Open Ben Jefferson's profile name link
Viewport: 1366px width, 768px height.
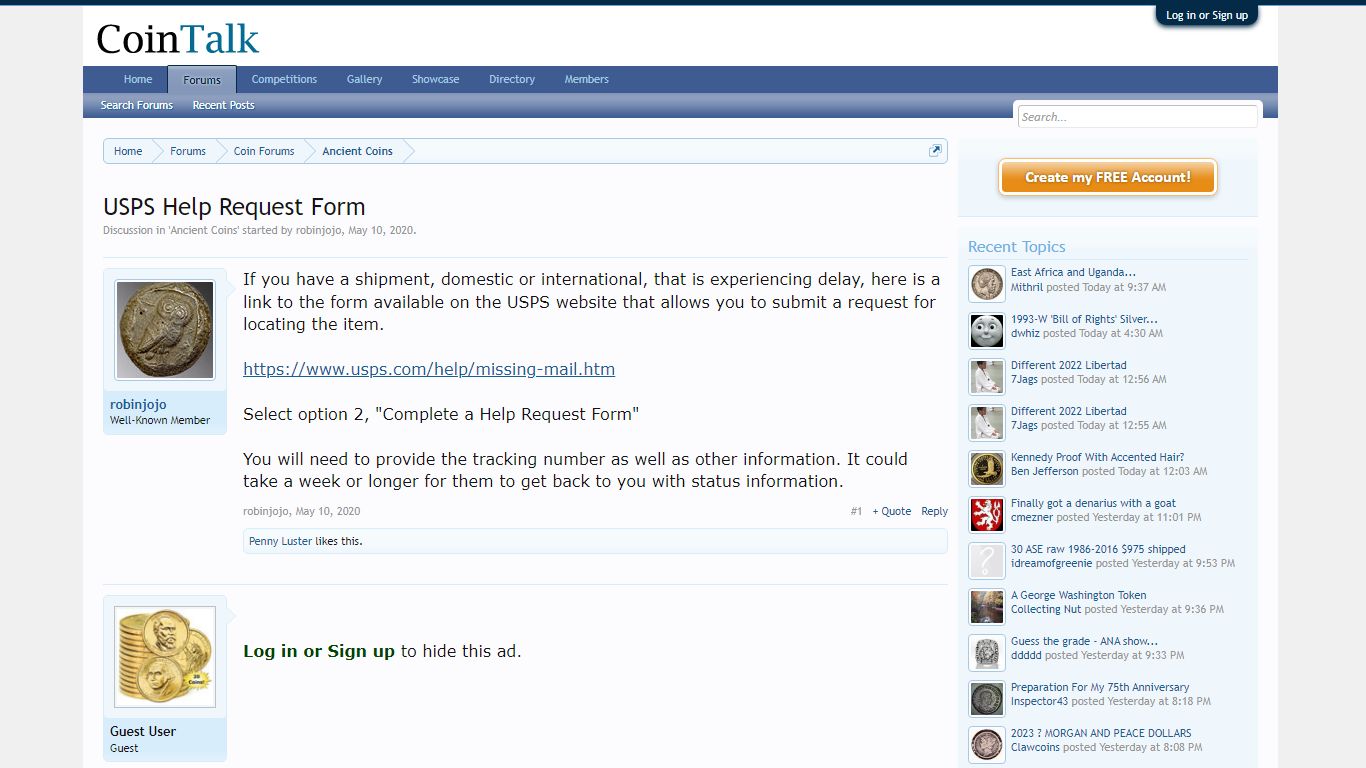(1045, 471)
